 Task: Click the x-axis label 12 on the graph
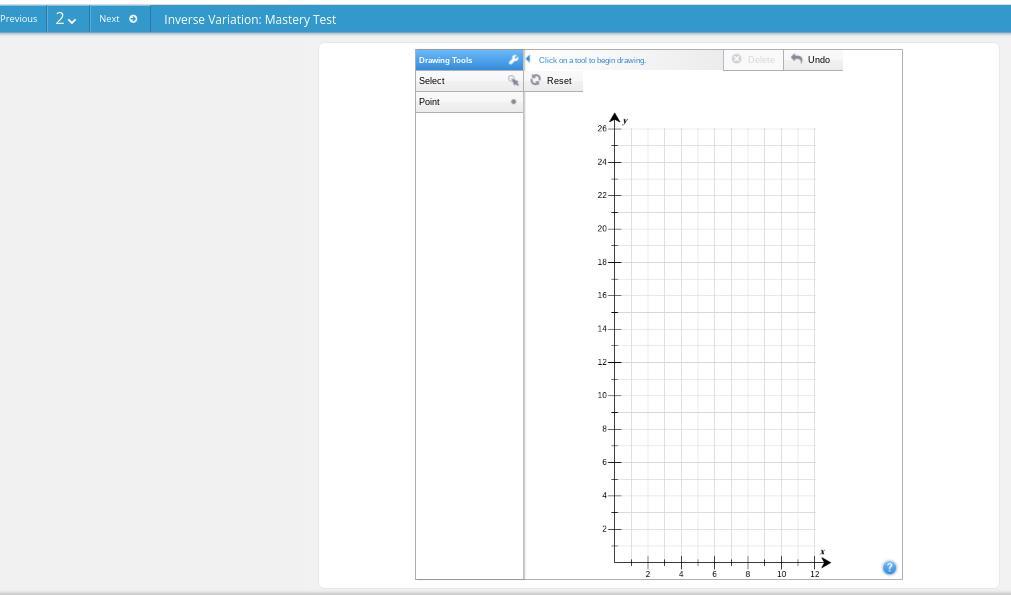click(815, 574)
